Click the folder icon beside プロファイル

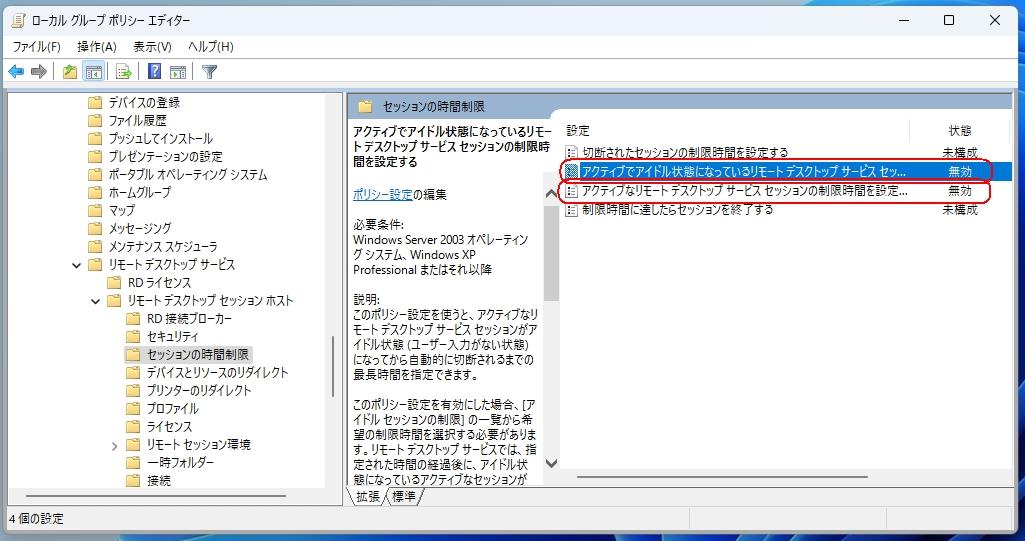pyautogui.click(x=133, y=408)
